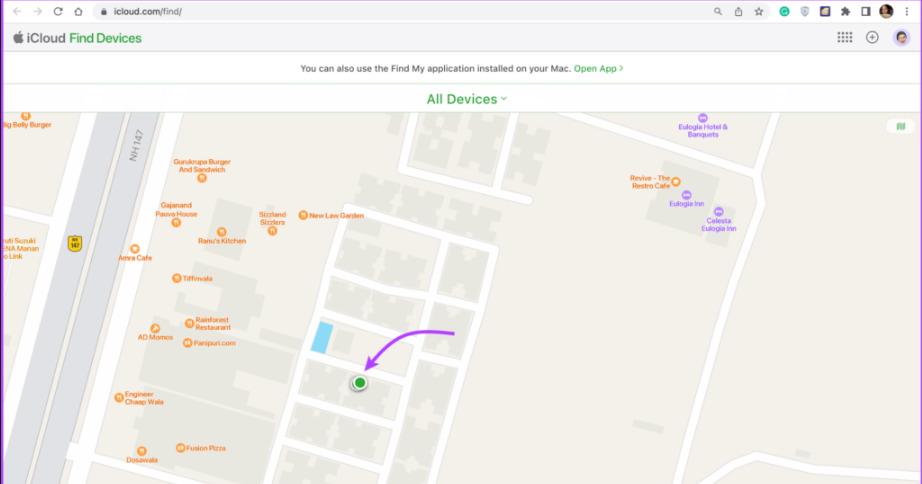Open Chrome three-dot menu
The image size is (922, 484).
point(907,11)
